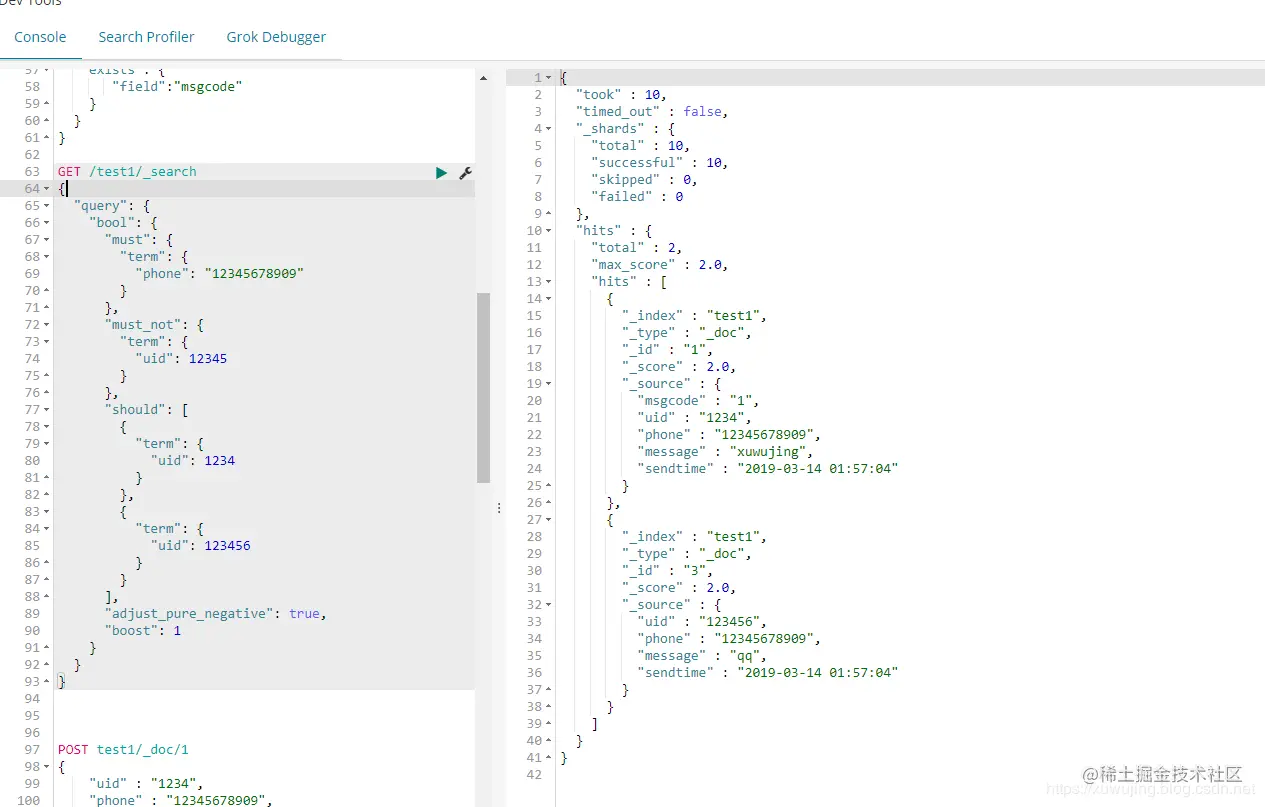The image size is (1265, 807).
Task: Collapse the "_shards" object in response line 4
Action: tap(549, 129)
